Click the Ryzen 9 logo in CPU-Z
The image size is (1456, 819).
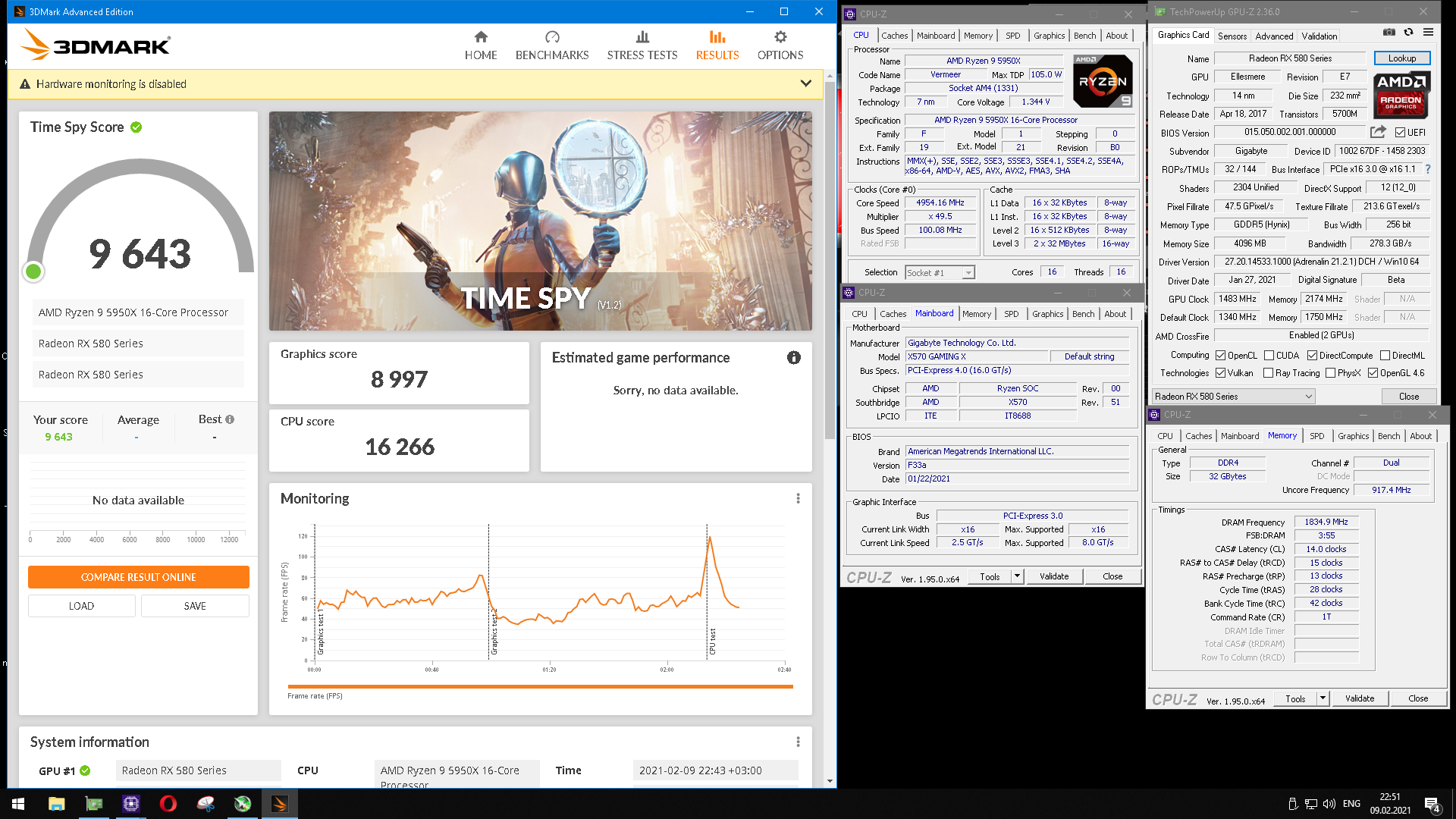pos(1103,81)
